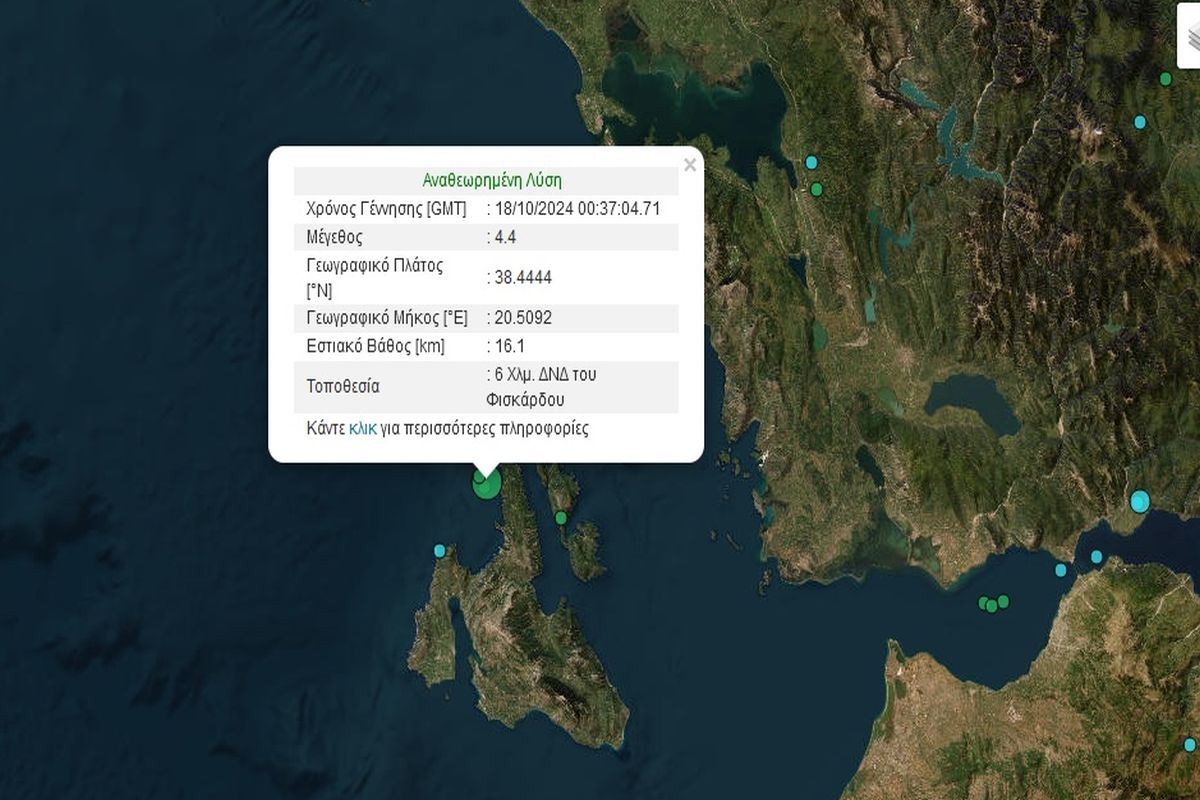
Task: Click the large cyan marker on the right coast
Action: tap(1140, 501)
